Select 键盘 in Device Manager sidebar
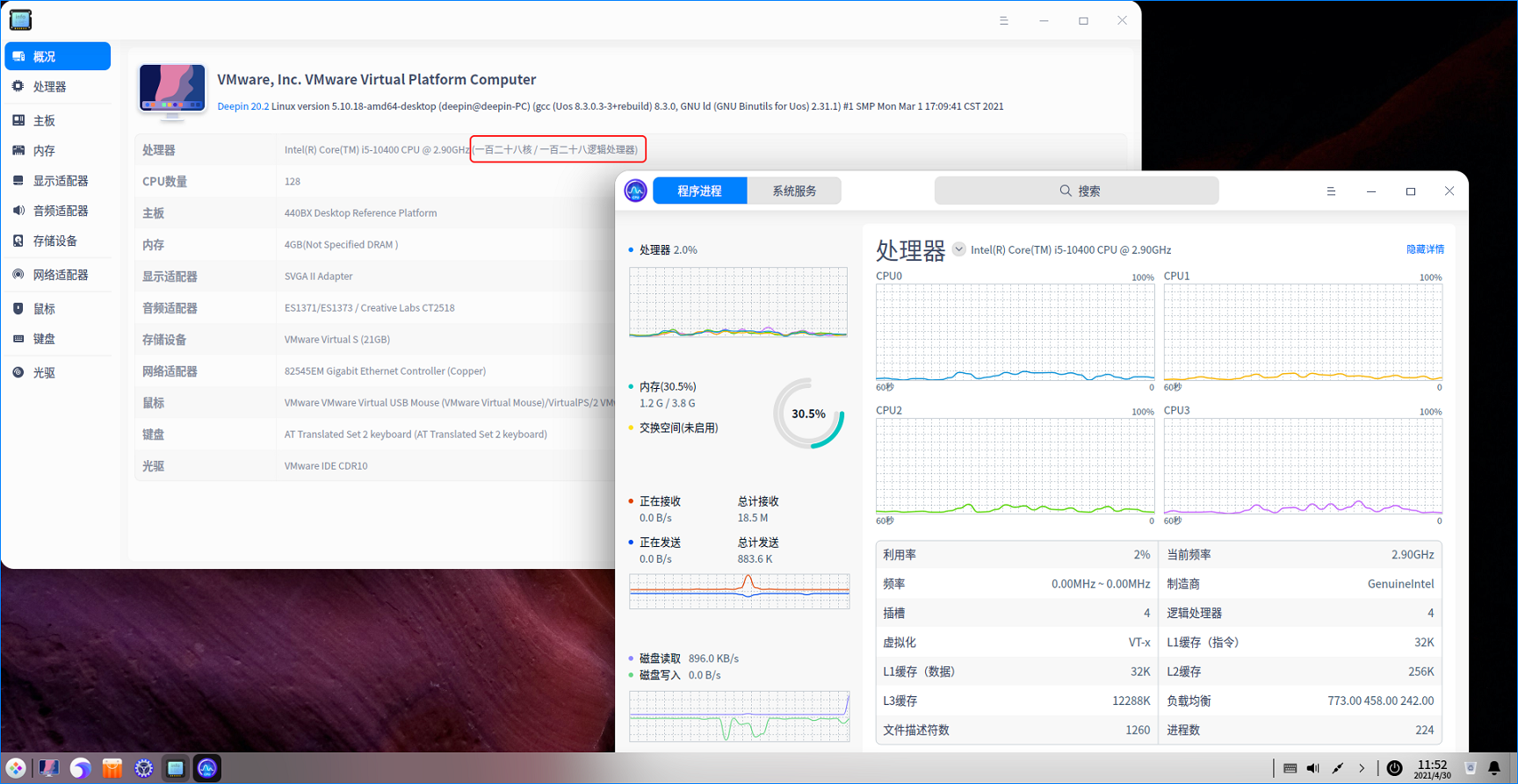The width and height of the screenshot is (1518, 784). 58,339
